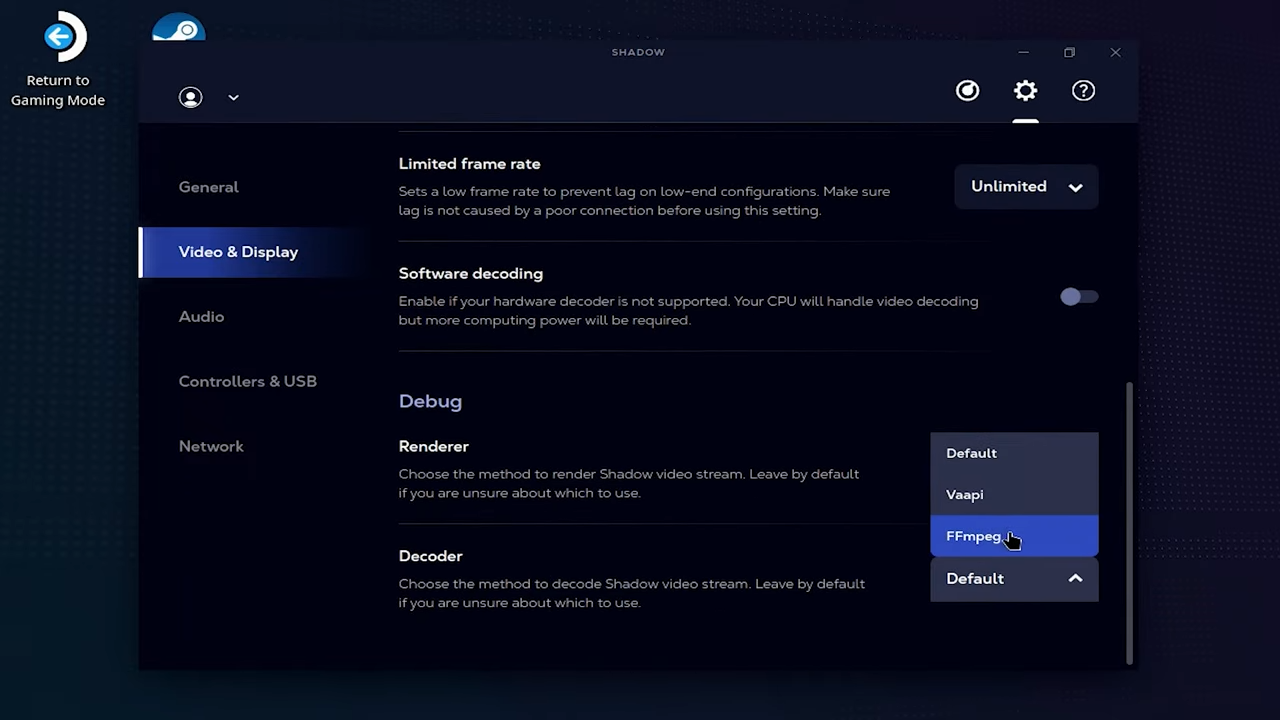1280x720 pixels.
Task: Choose Vaapi in the decoder list
Action: point(1014,495)
